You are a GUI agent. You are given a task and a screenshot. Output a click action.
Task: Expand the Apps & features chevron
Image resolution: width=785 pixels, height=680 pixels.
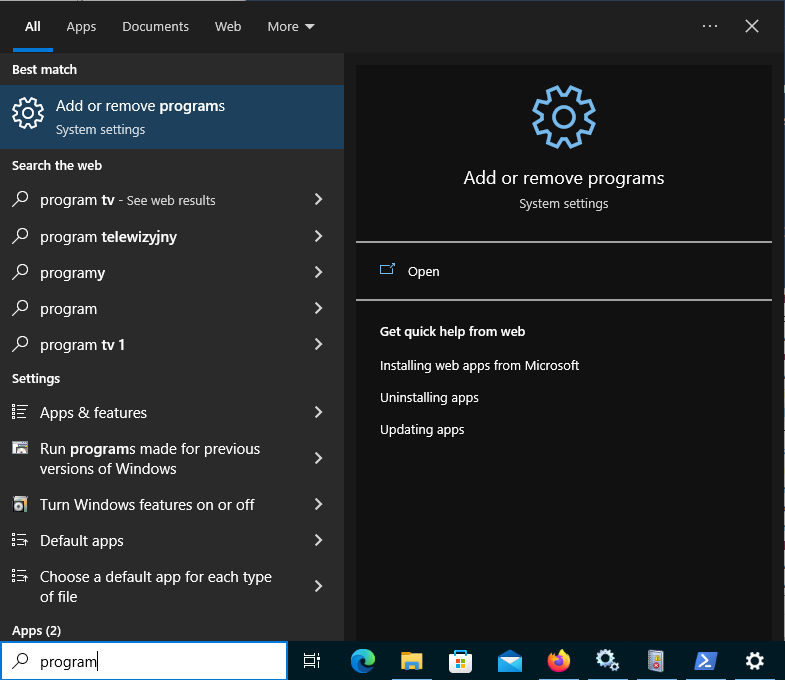pos(318,412)
